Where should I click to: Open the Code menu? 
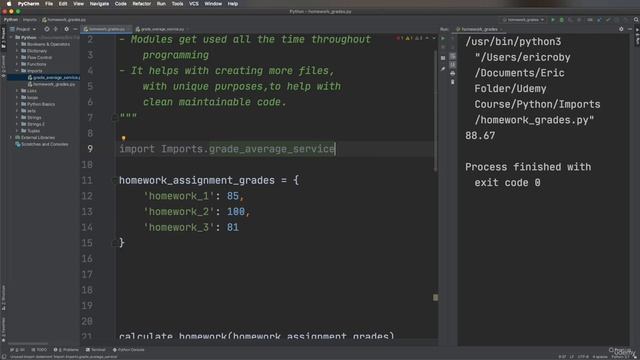coord(120,4)
